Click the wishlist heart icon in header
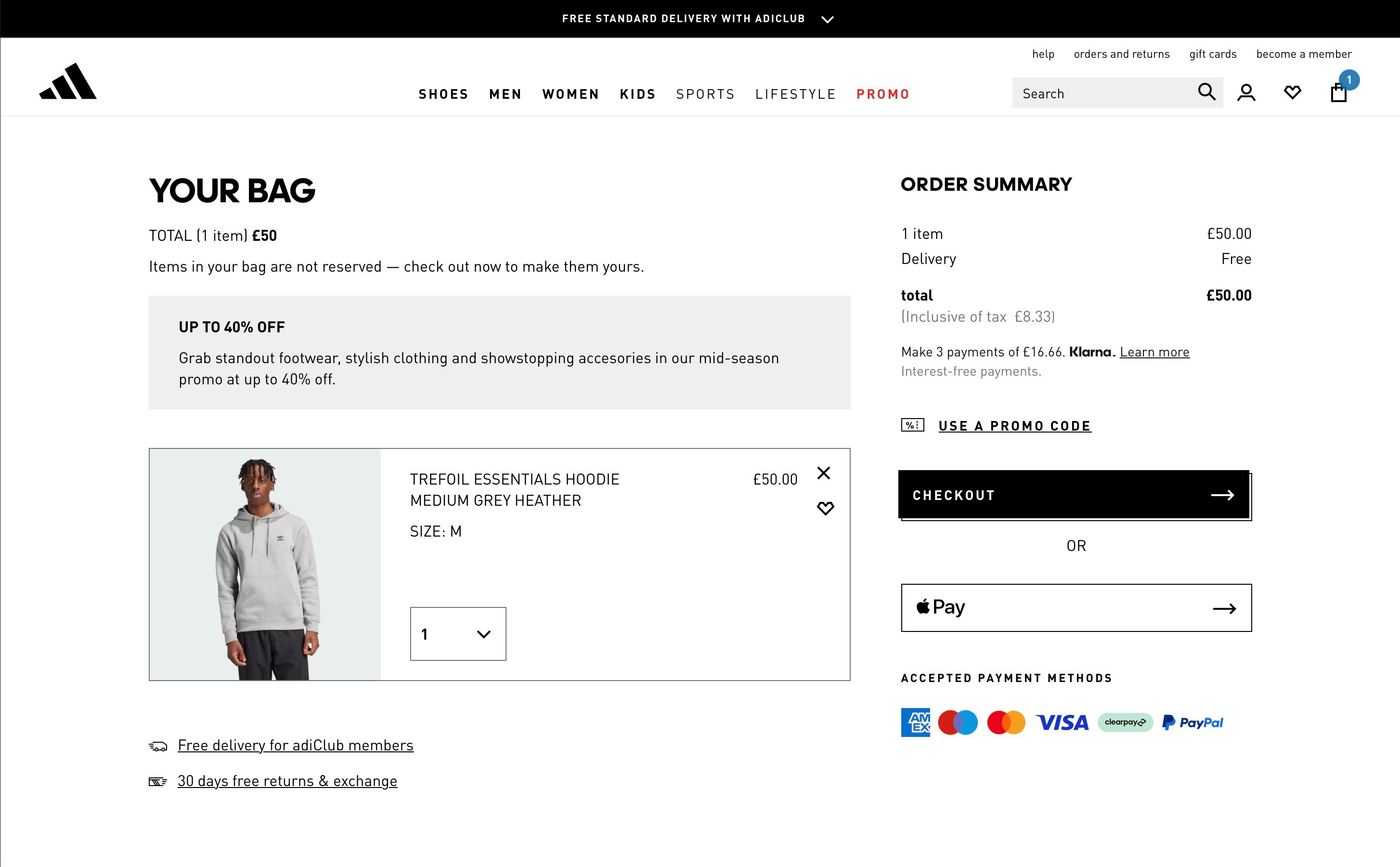The image size is (1400, 867). pyautogui.click(x=1293, y=93)
